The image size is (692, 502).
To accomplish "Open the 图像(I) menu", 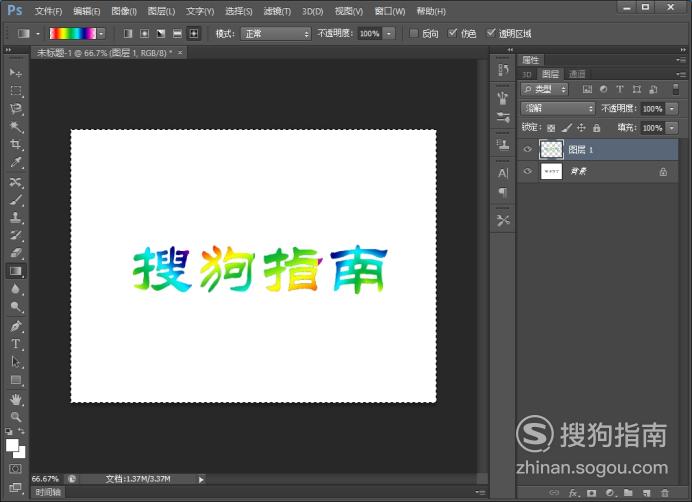I will click(124, 11).
